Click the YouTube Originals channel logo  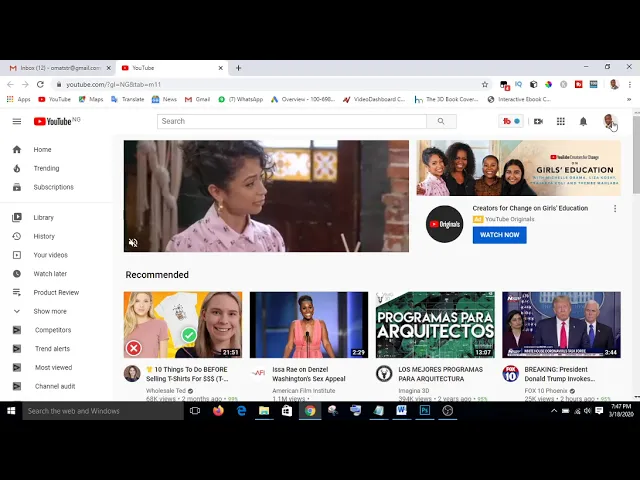444,224
